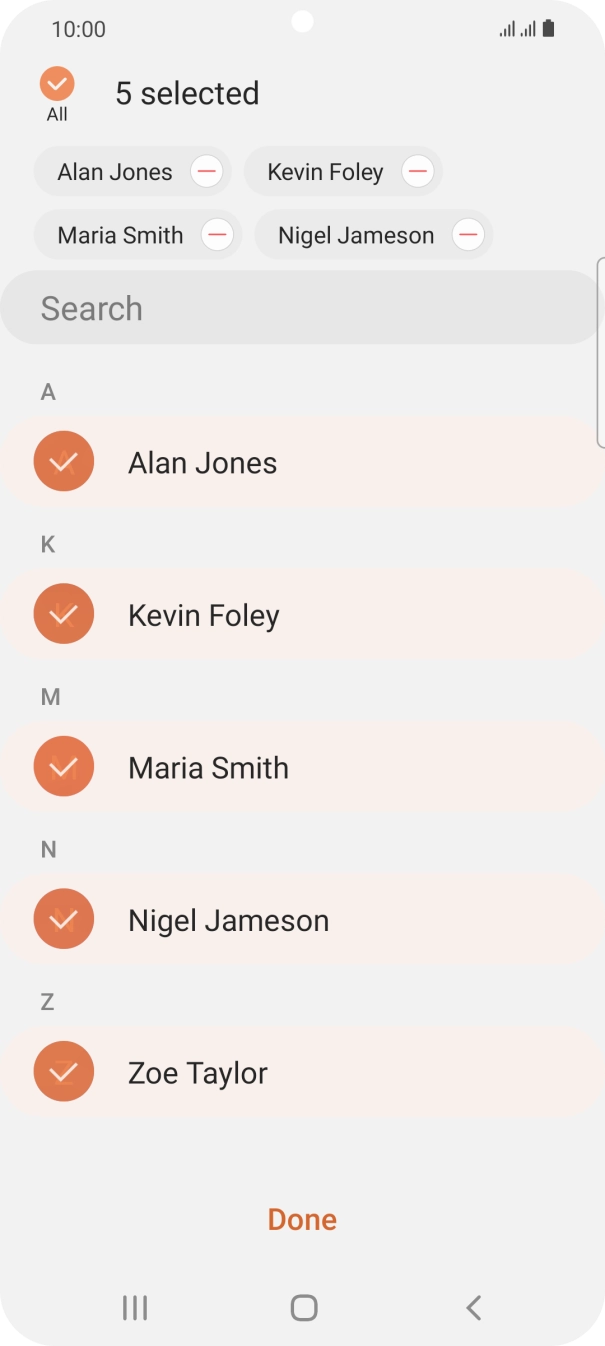Tap the battery status icon

548,29
